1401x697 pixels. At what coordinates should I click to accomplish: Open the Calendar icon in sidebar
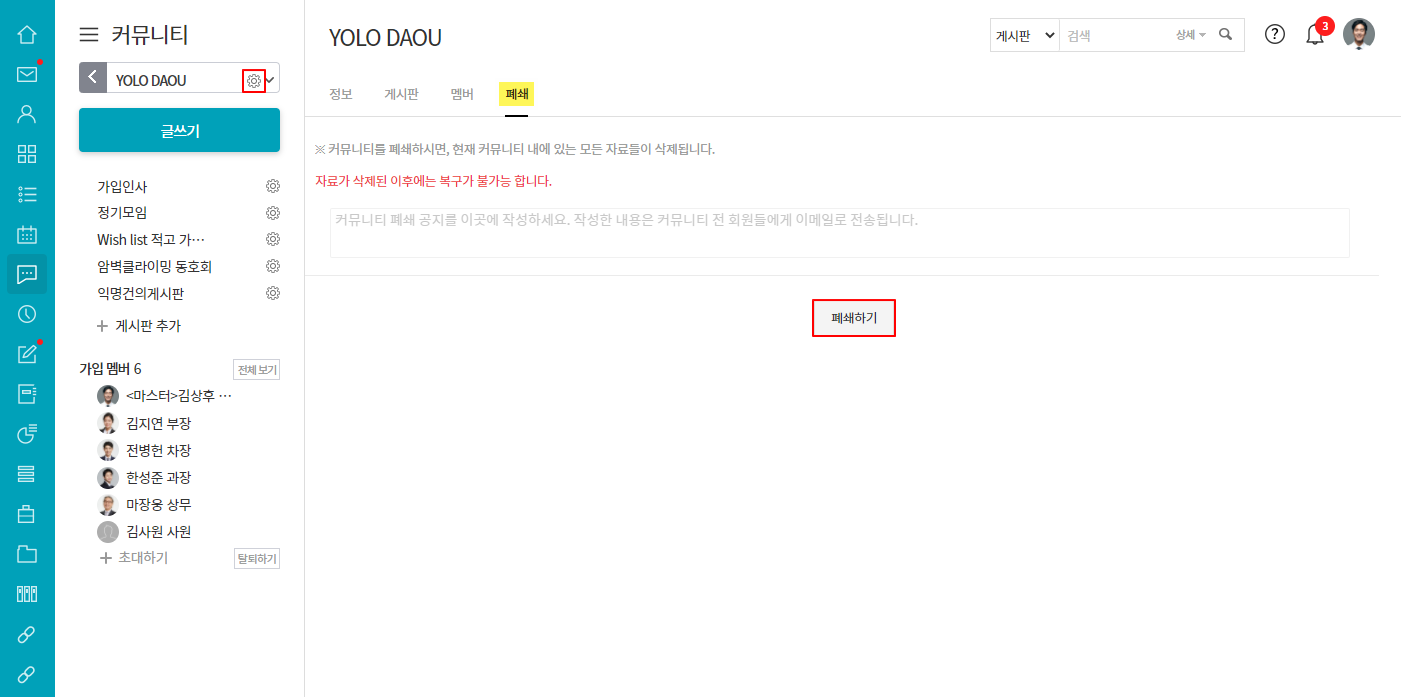tap(27, 234)
